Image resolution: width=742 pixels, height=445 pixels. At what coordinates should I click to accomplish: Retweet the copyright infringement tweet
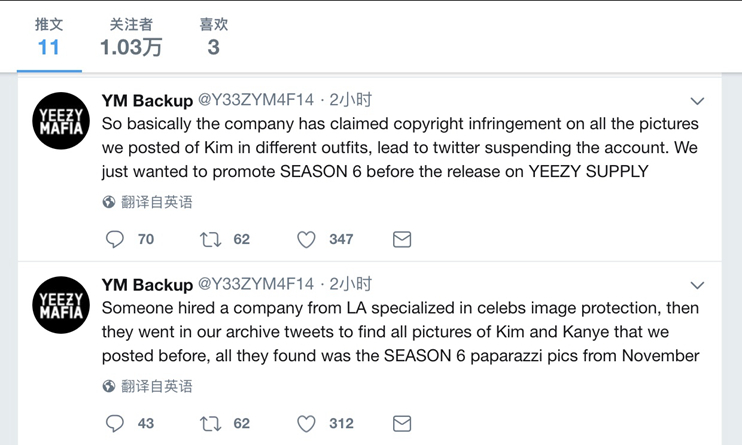click(211, 239)
